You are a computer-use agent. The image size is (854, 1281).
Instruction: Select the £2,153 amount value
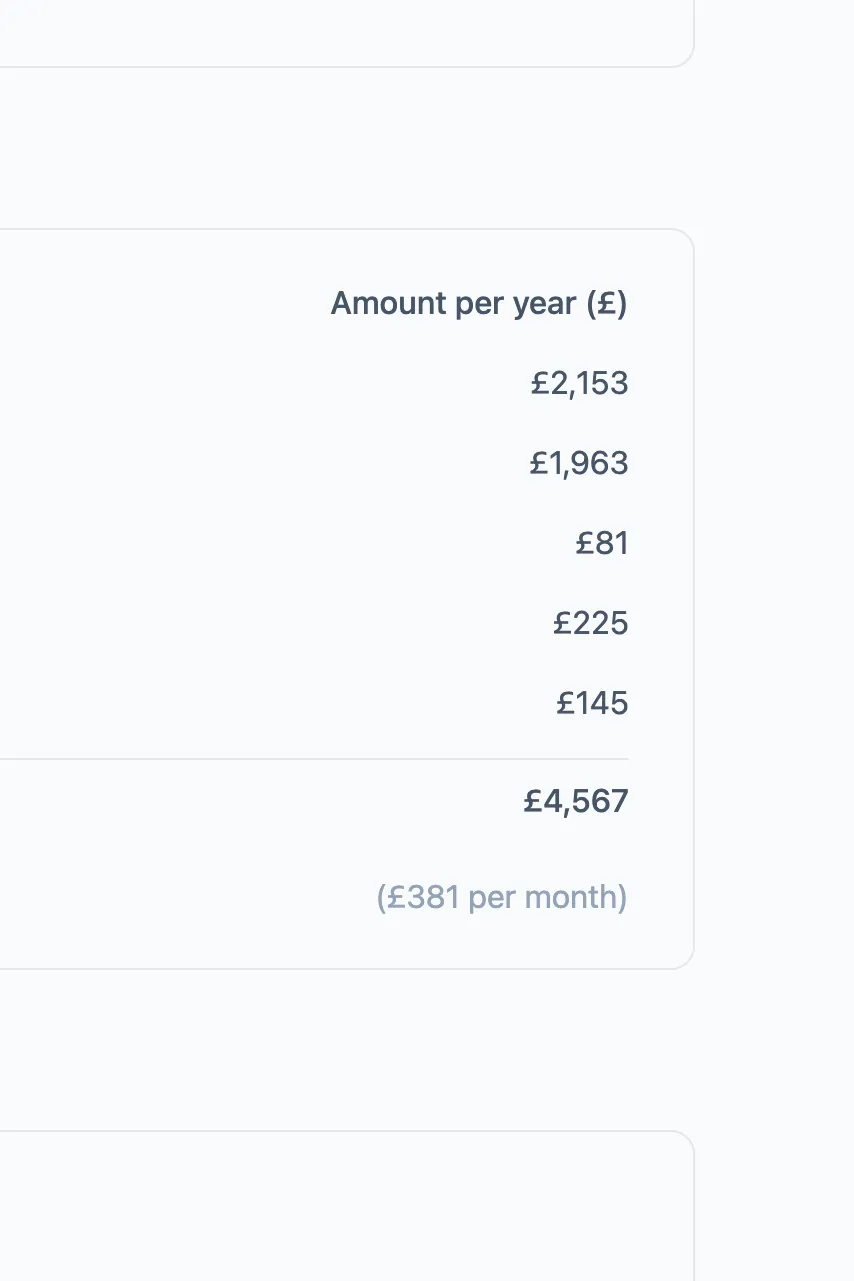click(579, 383)
